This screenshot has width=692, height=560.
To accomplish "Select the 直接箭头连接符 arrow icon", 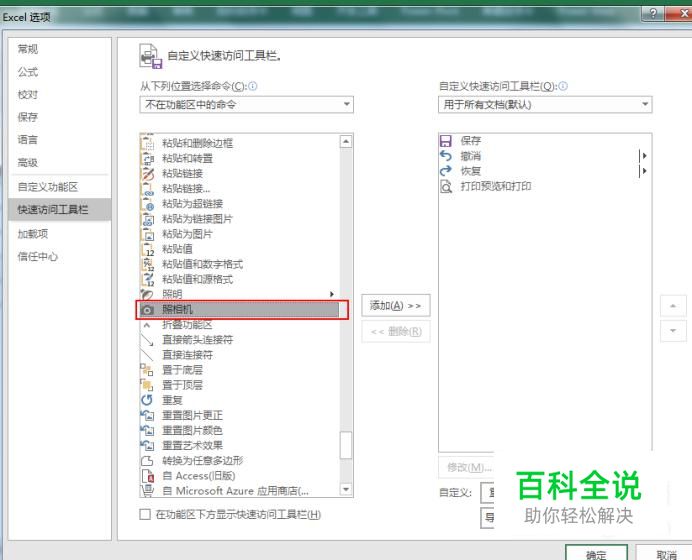I will (147, 340).
